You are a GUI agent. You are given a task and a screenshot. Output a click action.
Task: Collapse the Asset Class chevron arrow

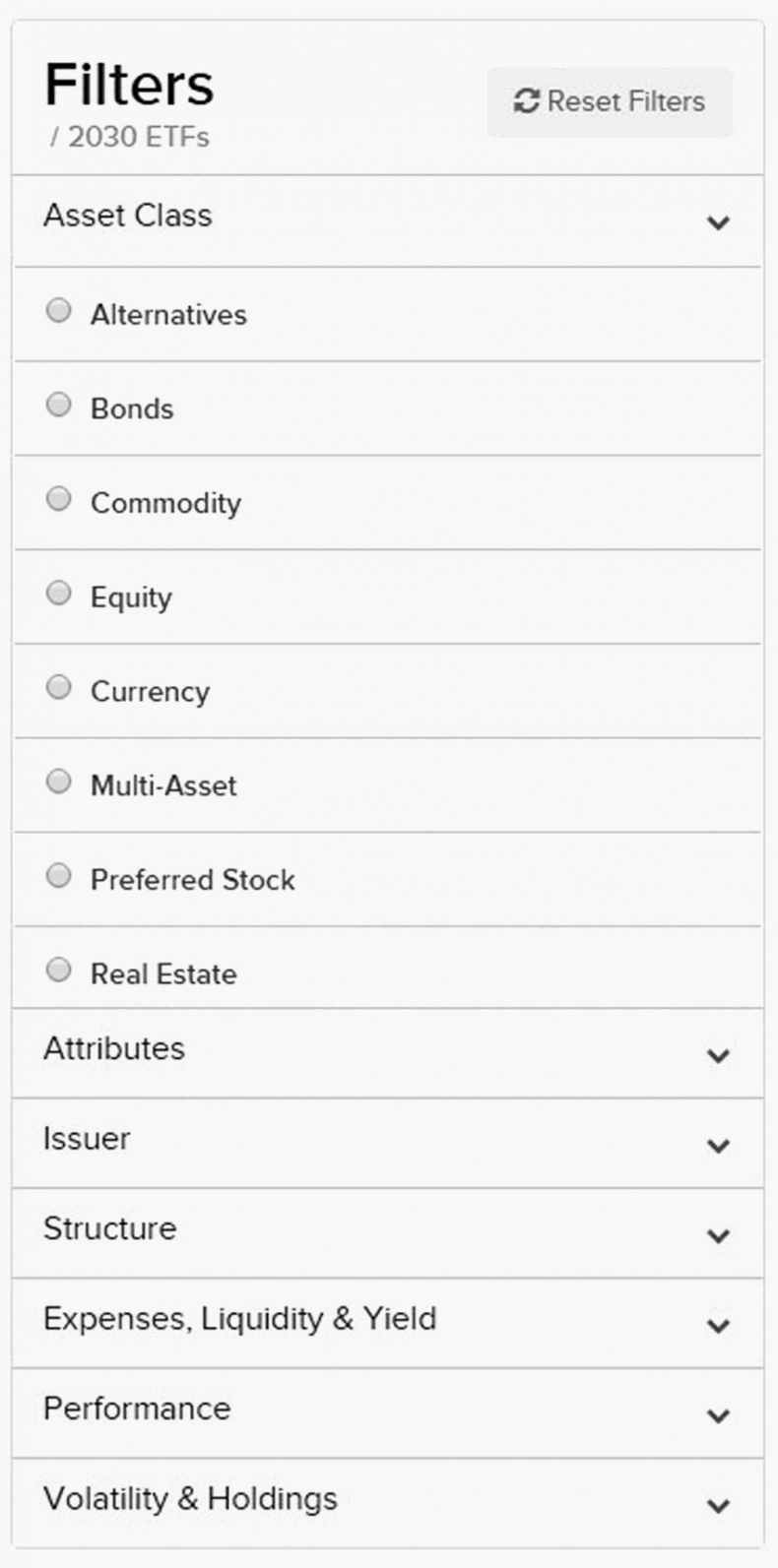coord(719,222)
